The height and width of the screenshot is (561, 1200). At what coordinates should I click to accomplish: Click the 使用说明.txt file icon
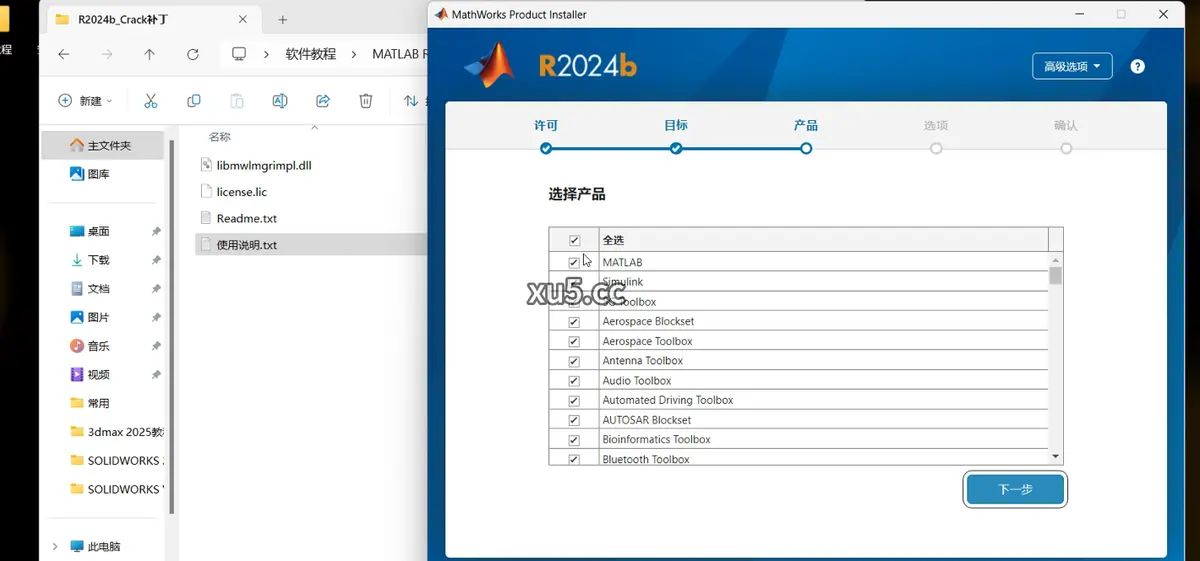(x=207, y=244)
